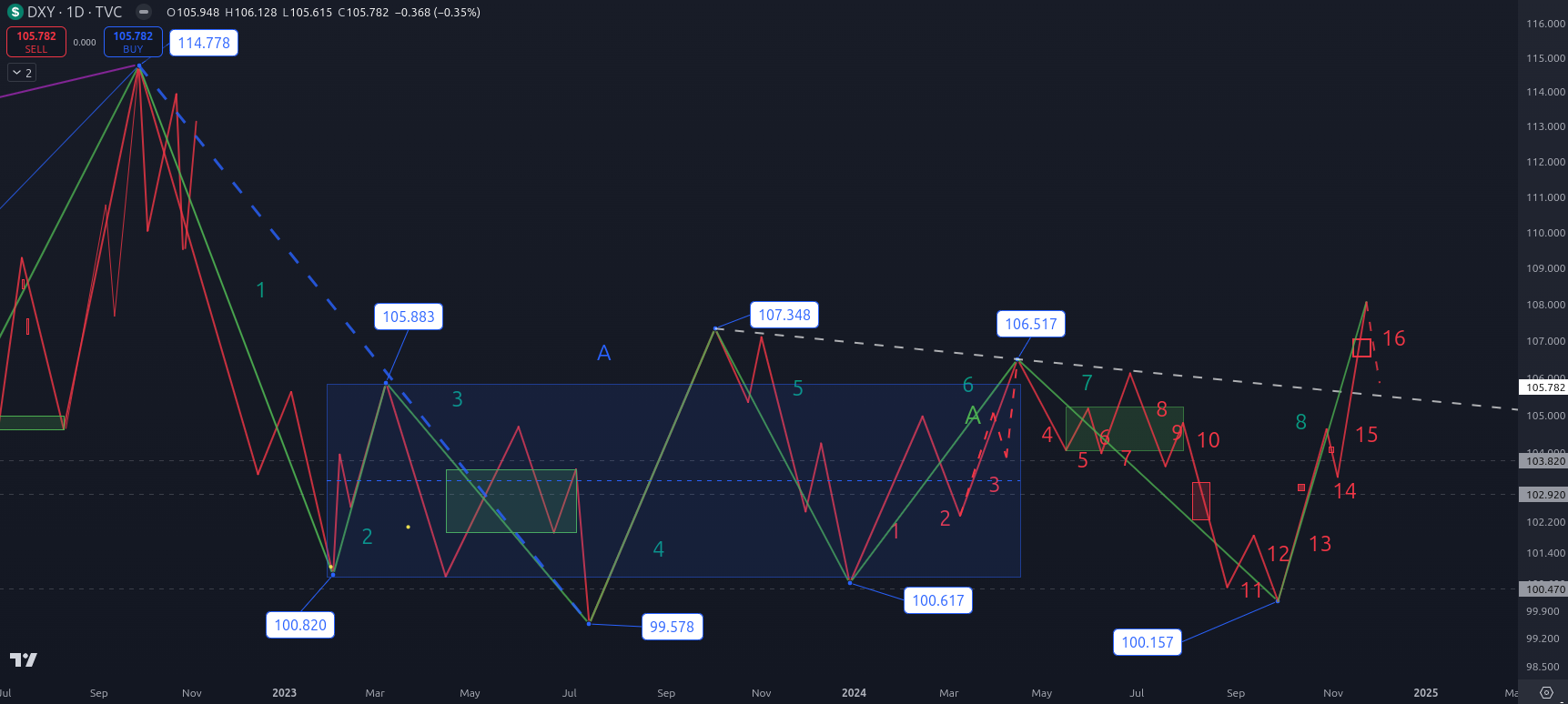
Task: Click the 114.778 price callout label
Action: 204,43
